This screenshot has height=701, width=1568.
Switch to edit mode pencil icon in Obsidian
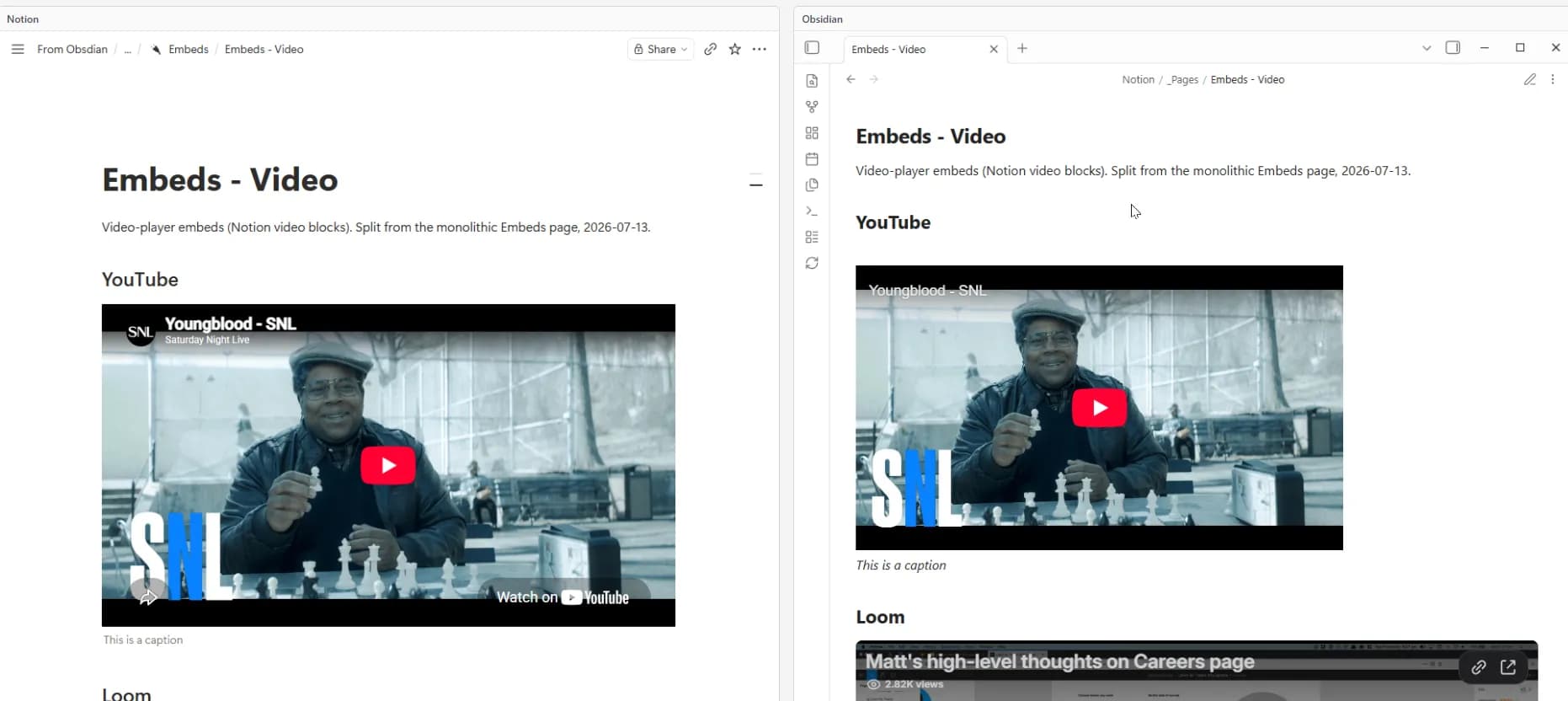[1530, 79]
